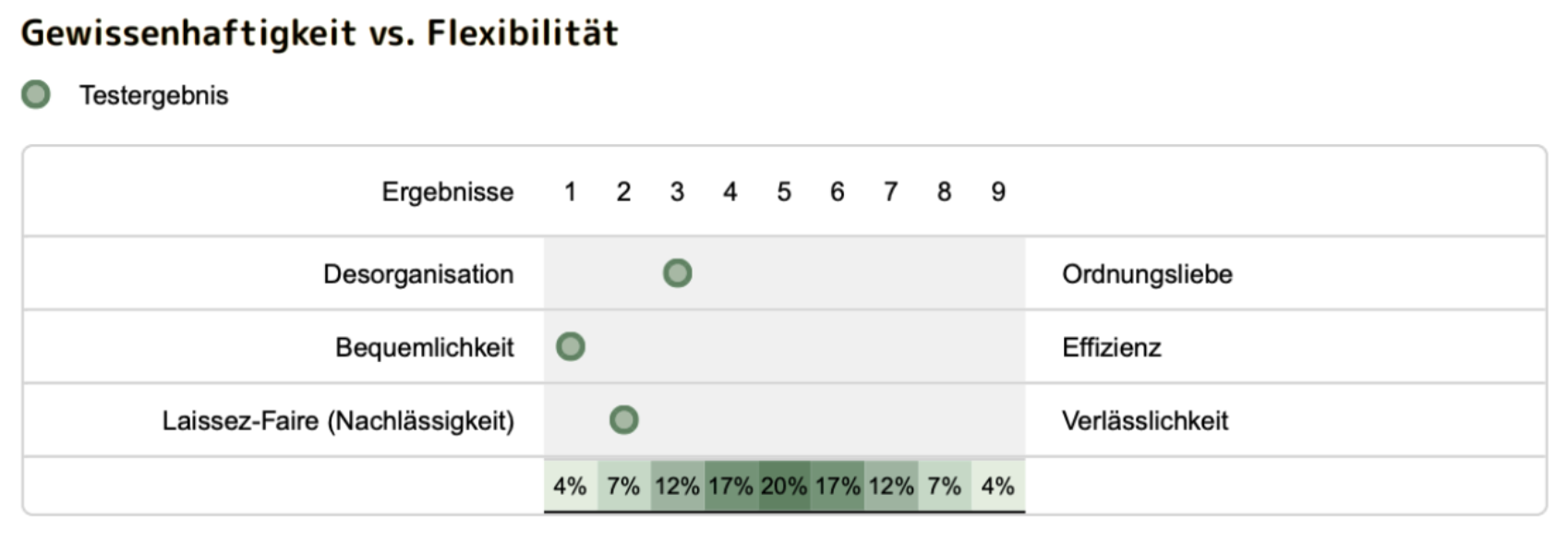Click the 7% cell under score 2
Image resolution: width=1568 pixels, height=543 pixels.
point(623,486)
